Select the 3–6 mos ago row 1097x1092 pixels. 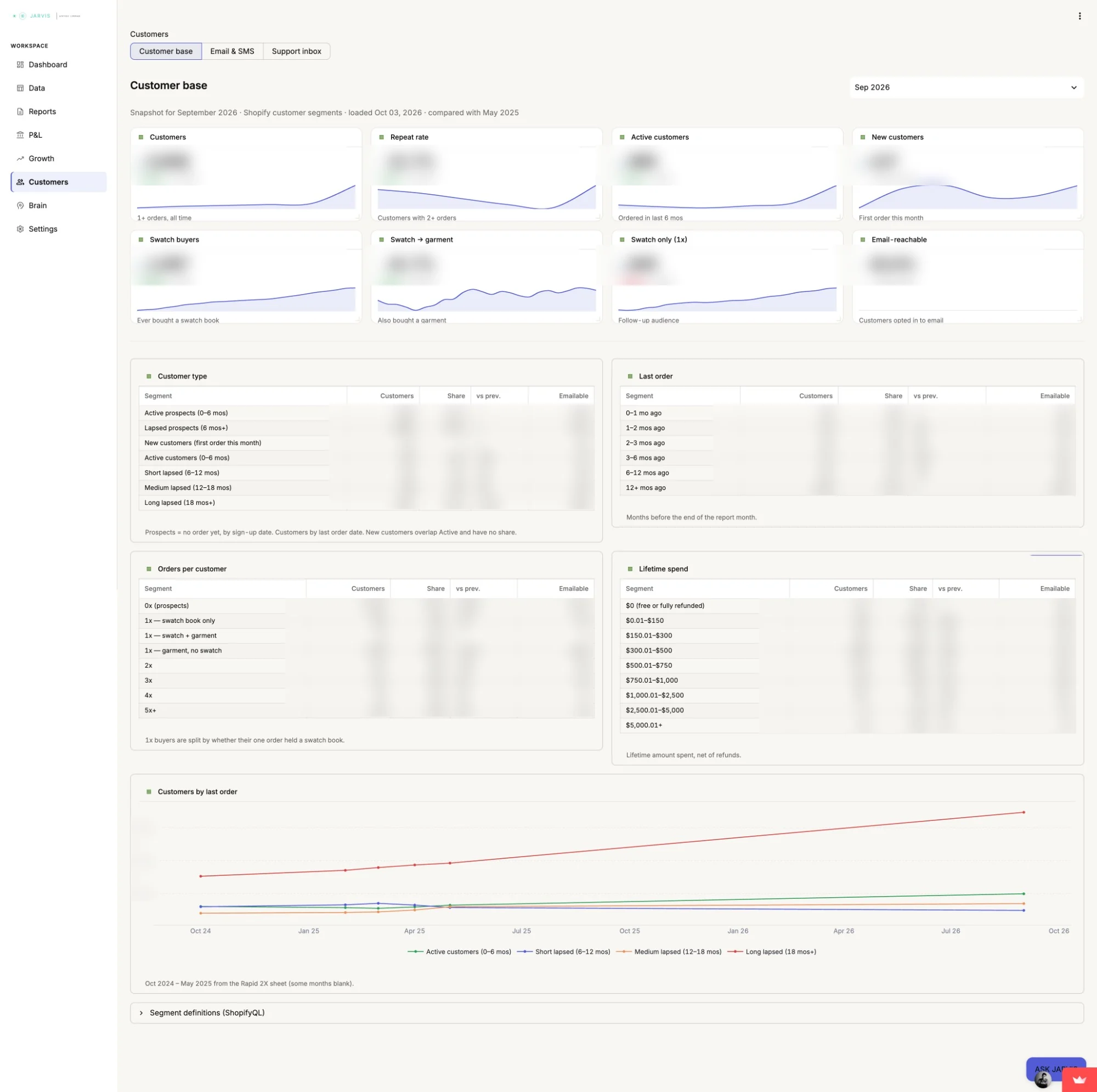click(847, 458)
